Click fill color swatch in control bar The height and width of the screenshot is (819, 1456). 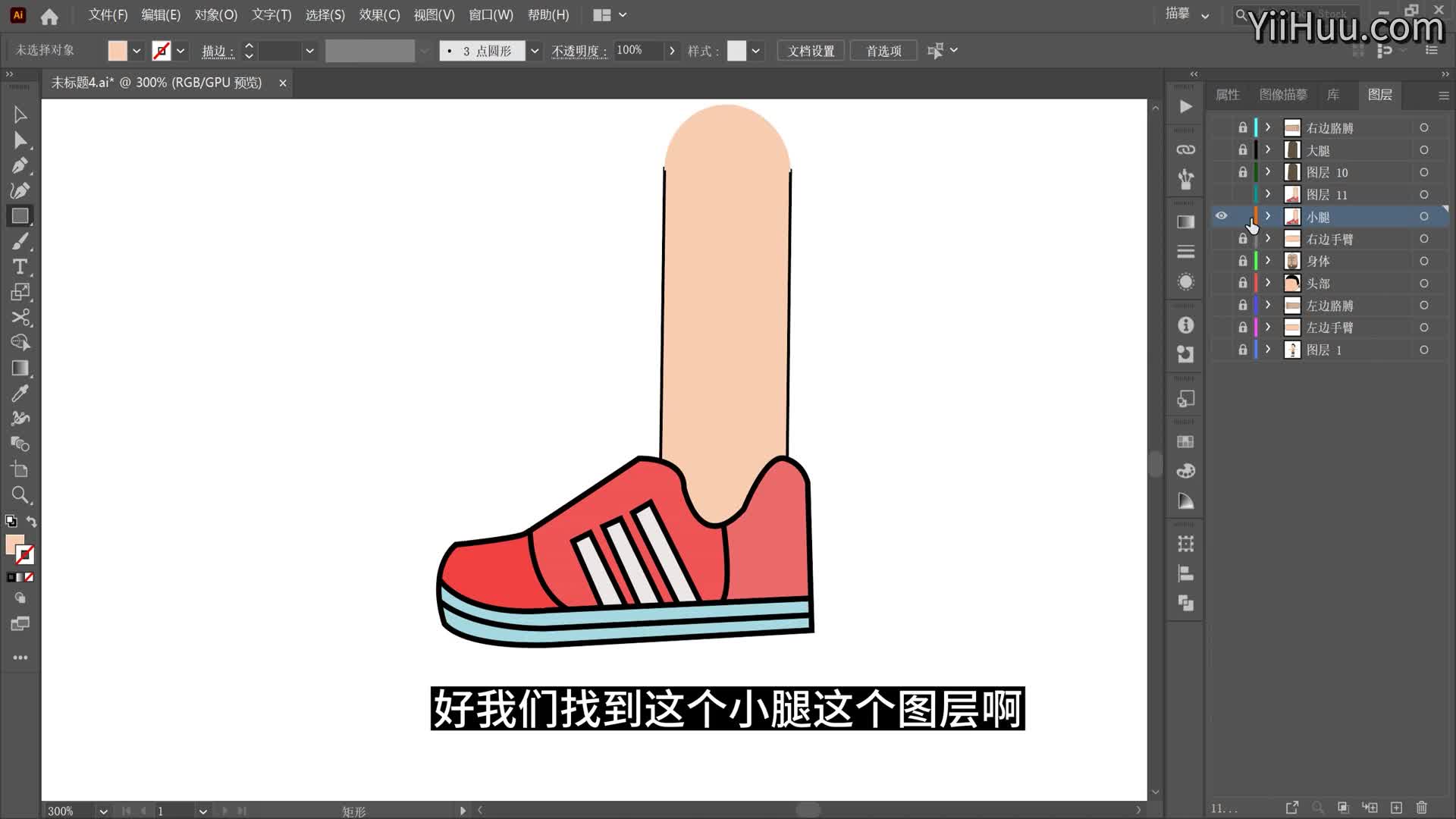click(x=118, y=51)
